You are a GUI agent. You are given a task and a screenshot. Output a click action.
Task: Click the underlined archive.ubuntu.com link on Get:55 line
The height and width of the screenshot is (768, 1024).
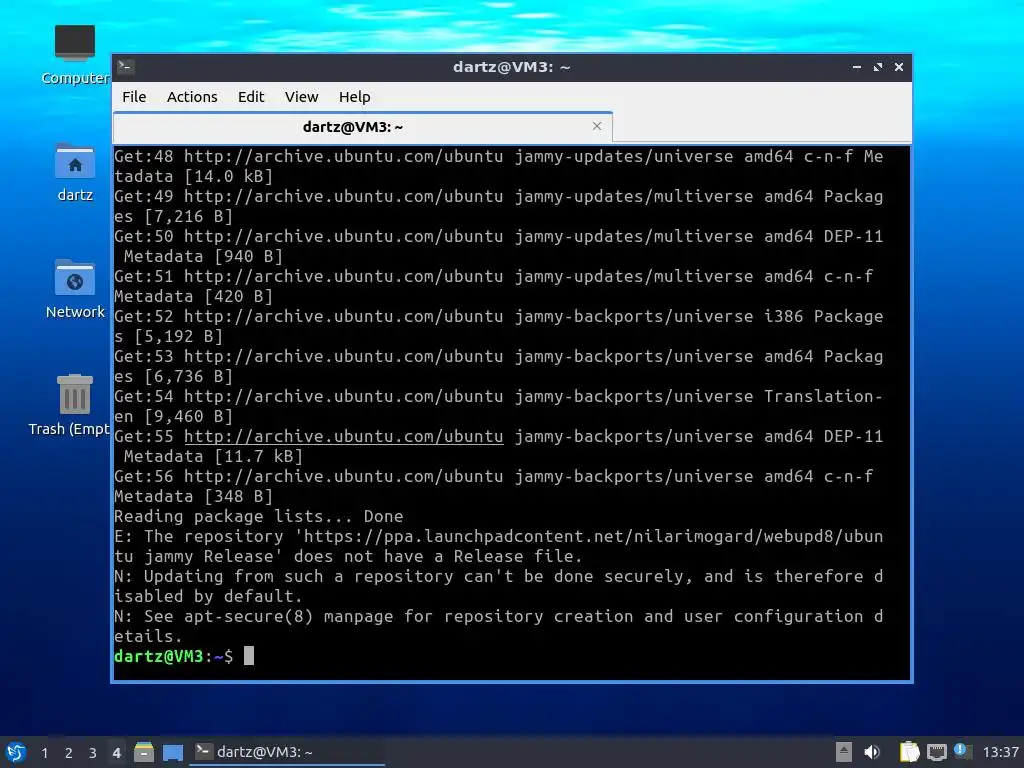[344, 436]
